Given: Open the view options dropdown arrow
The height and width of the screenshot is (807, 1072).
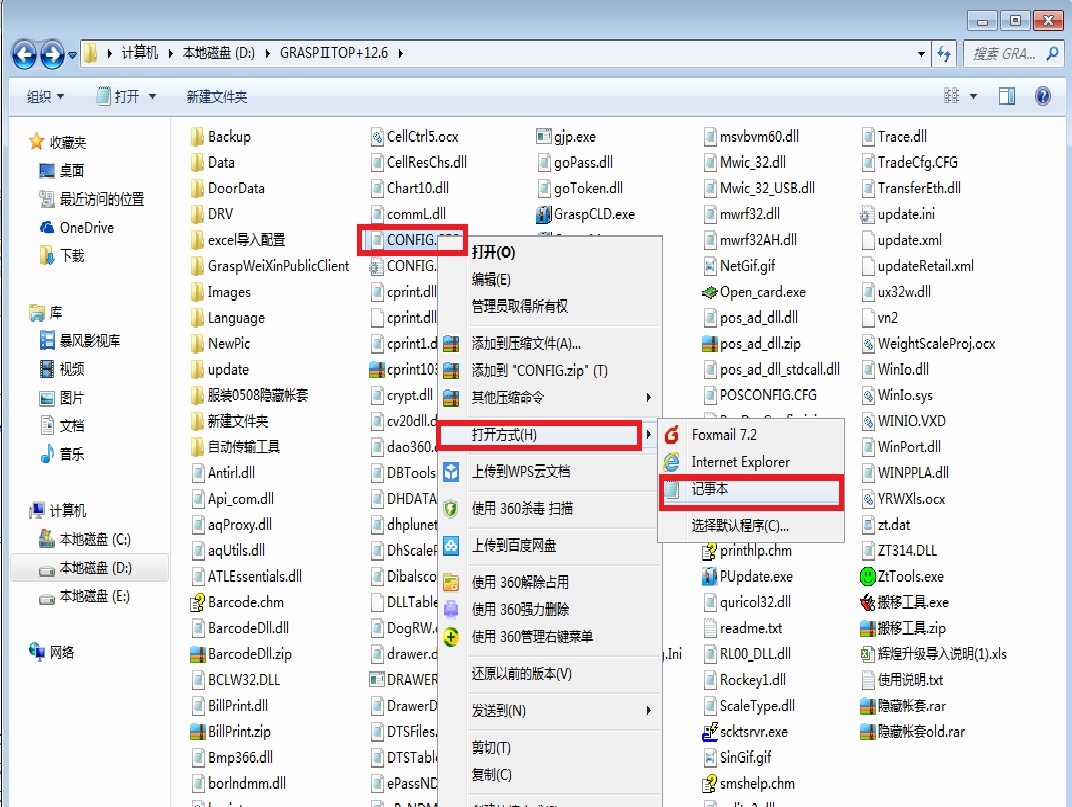Looking at the screenshot, I should [973, 97].
